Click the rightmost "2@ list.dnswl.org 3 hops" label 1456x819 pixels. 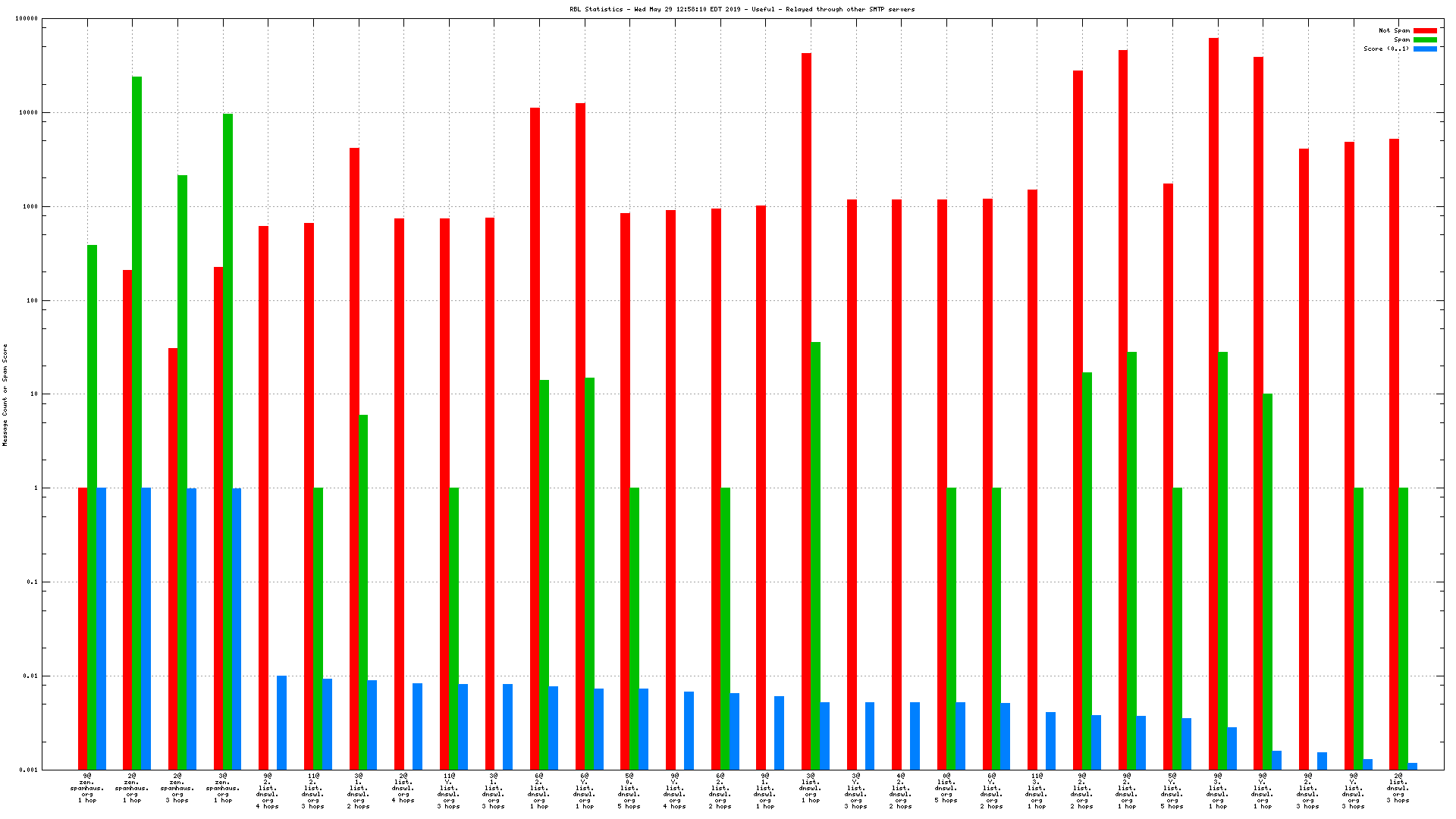coord(1398,788)
